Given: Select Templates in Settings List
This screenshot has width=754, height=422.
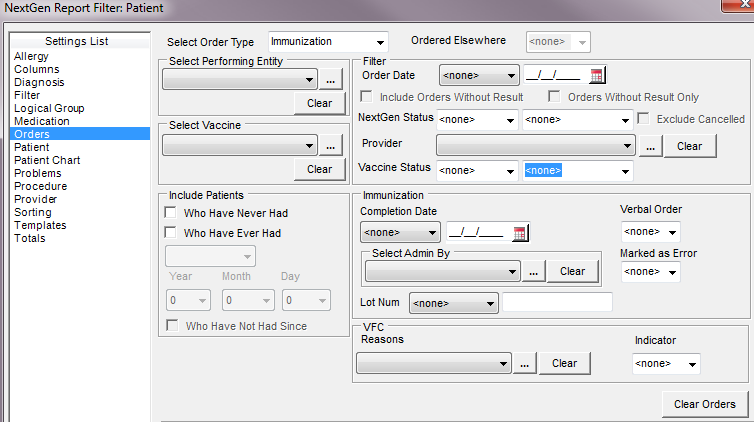Looking at the screenshot, I should click(40, 225).
